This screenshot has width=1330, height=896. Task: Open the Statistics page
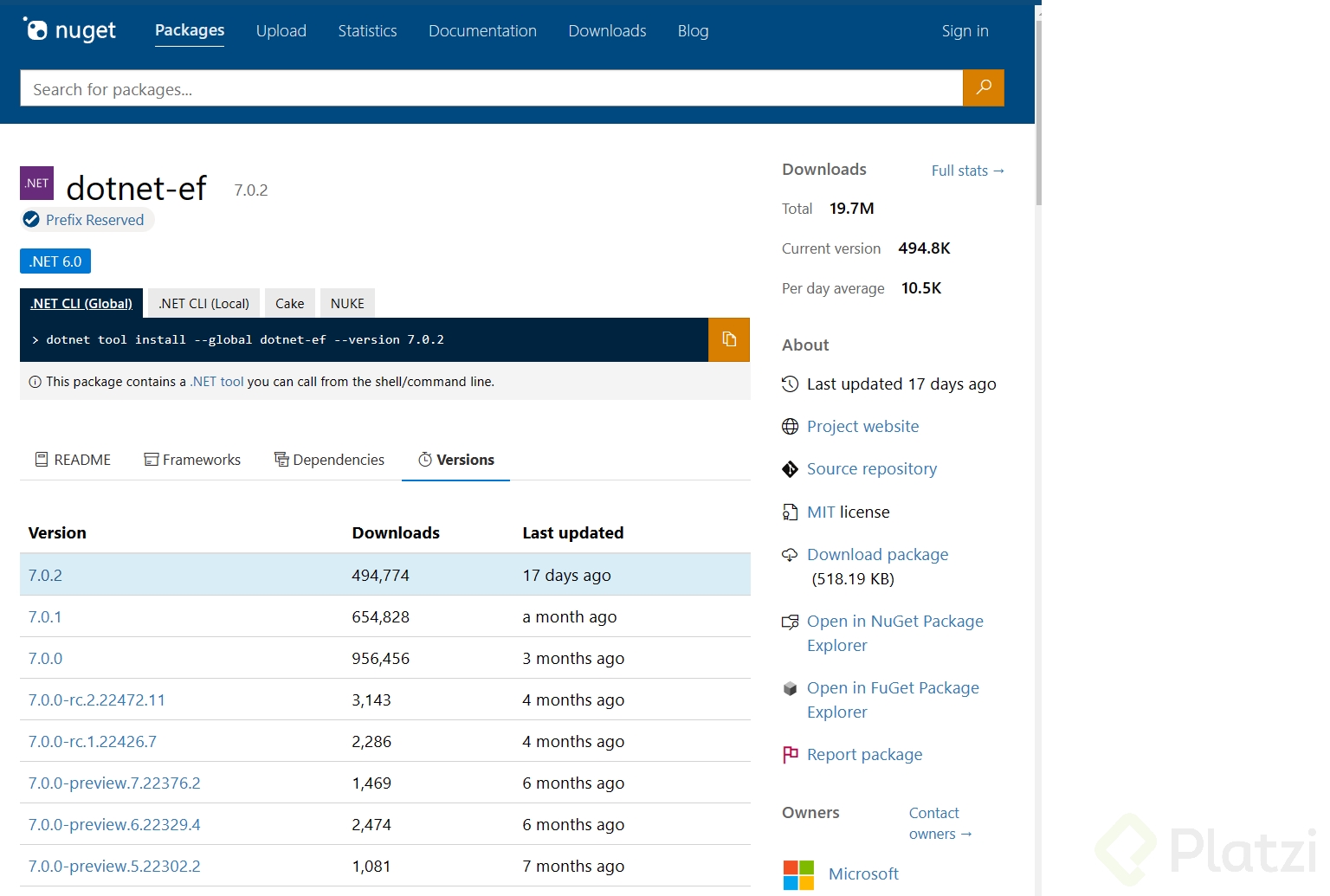pos(367,31)
